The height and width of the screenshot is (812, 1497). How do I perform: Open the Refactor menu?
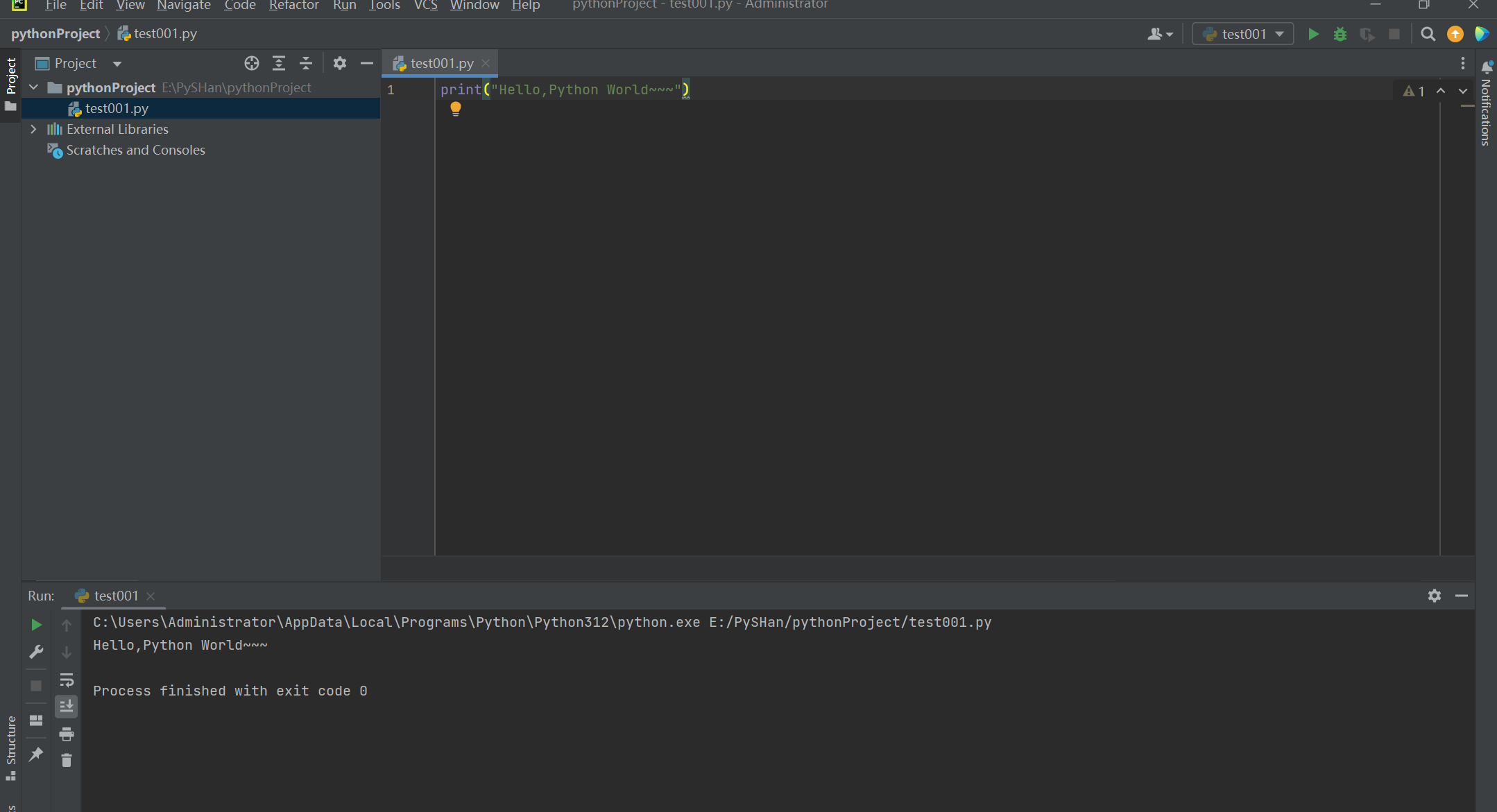293,6
